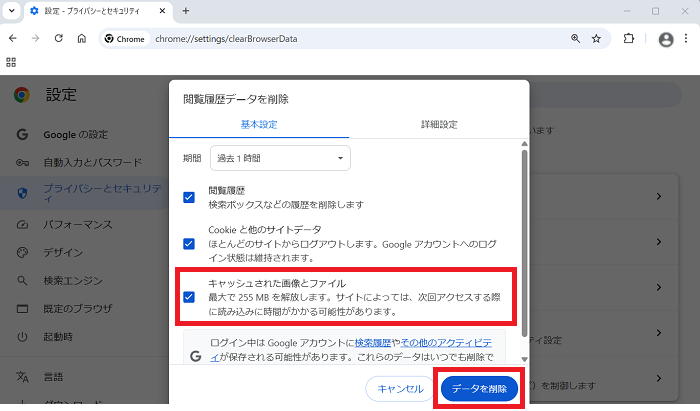
Task: Open the Chrome profile avatar icon
Action: coord(666,38)
